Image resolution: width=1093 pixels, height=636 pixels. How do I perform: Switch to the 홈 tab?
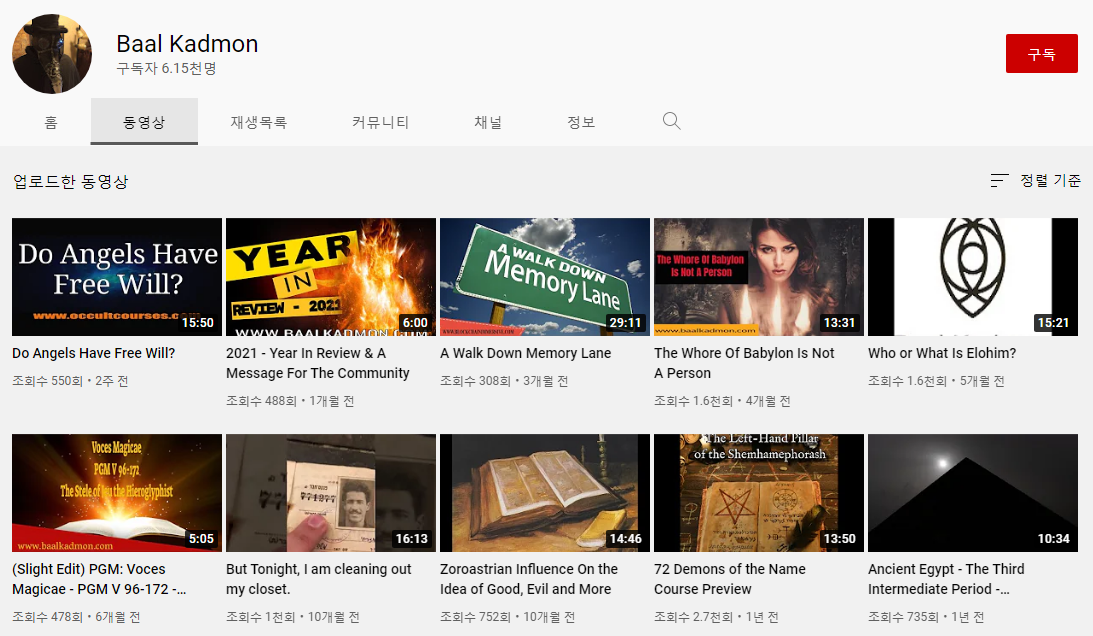pyautogui.click(x=51, y=122)
